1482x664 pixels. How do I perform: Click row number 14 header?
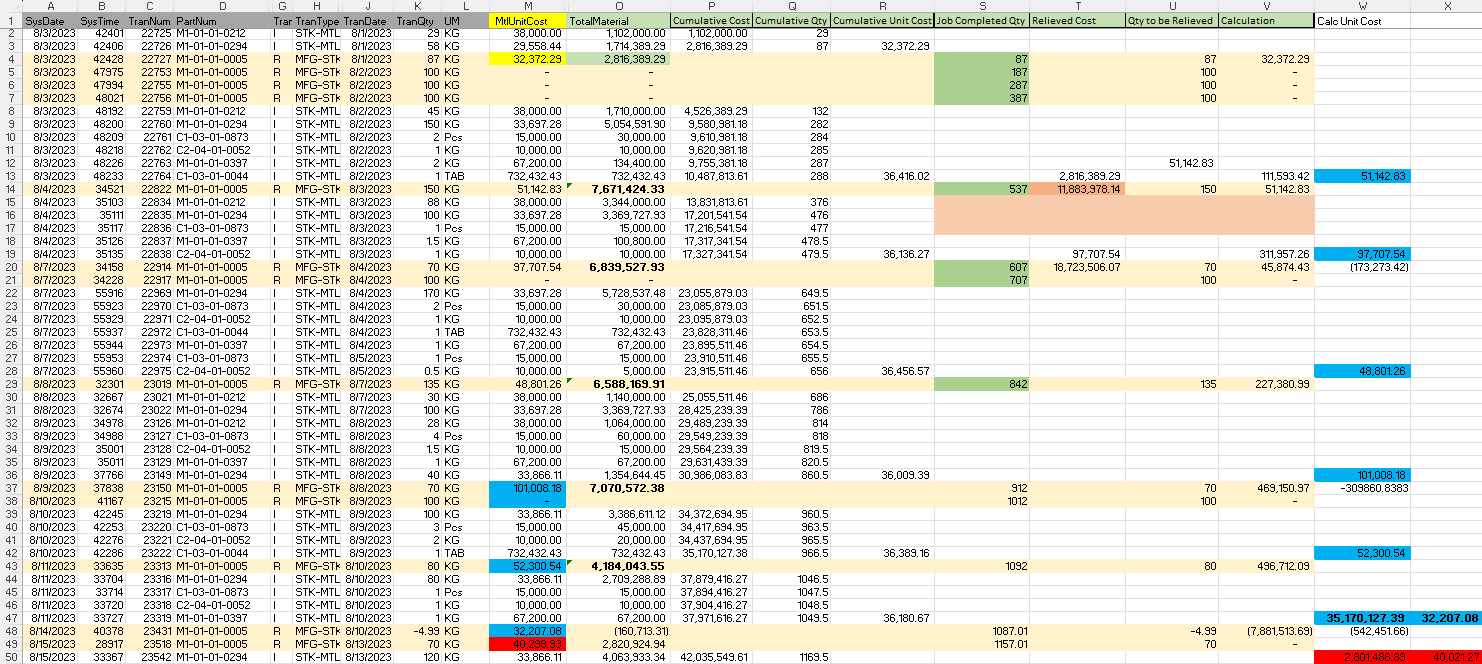coord(12,188)
